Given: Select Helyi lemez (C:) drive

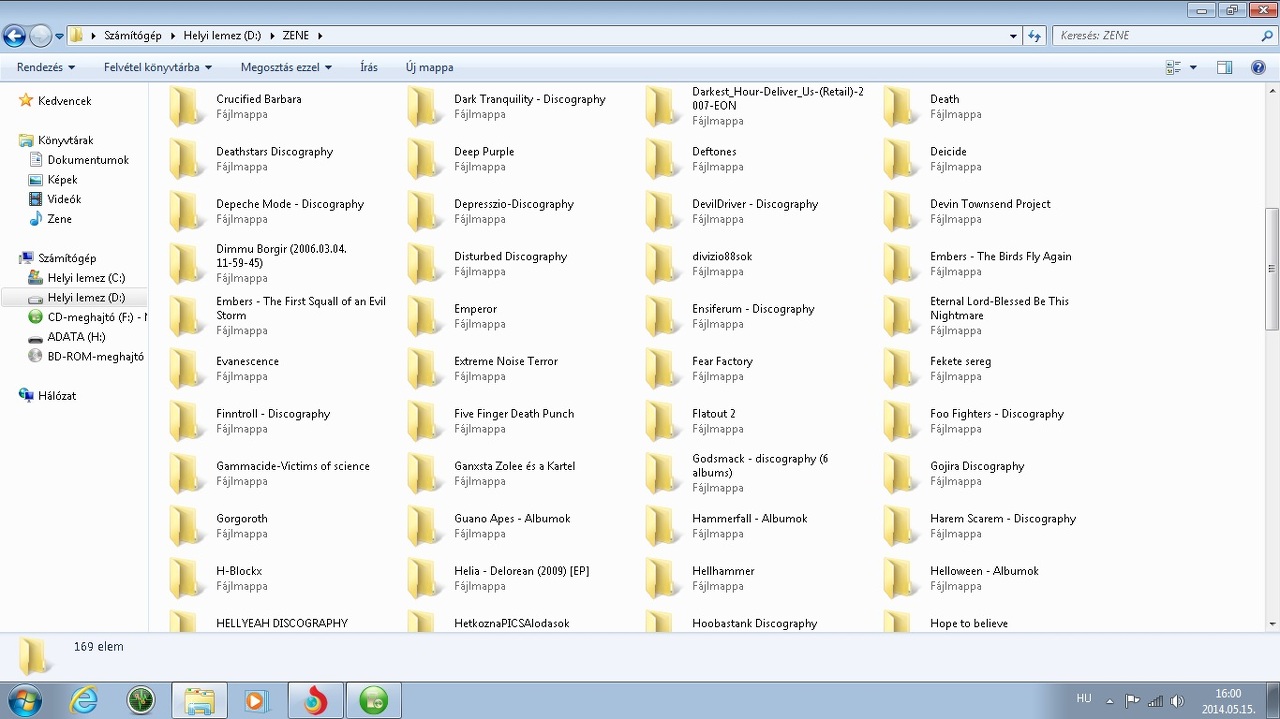Looking at the screenshot, I should point(86,278).
